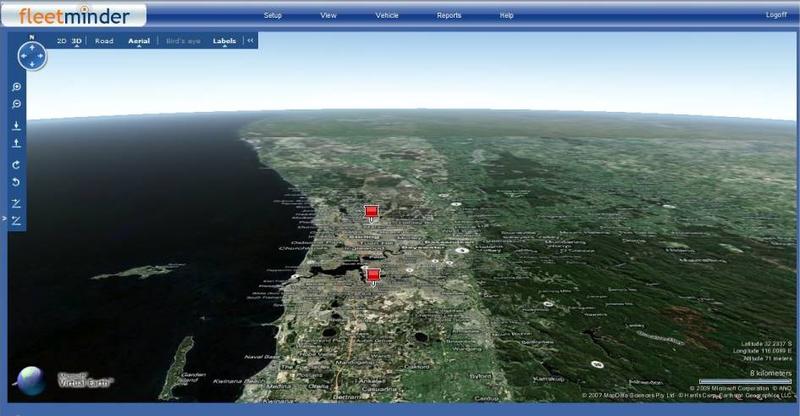Zoom out using the magnifier minus icon

coord(16,104)
